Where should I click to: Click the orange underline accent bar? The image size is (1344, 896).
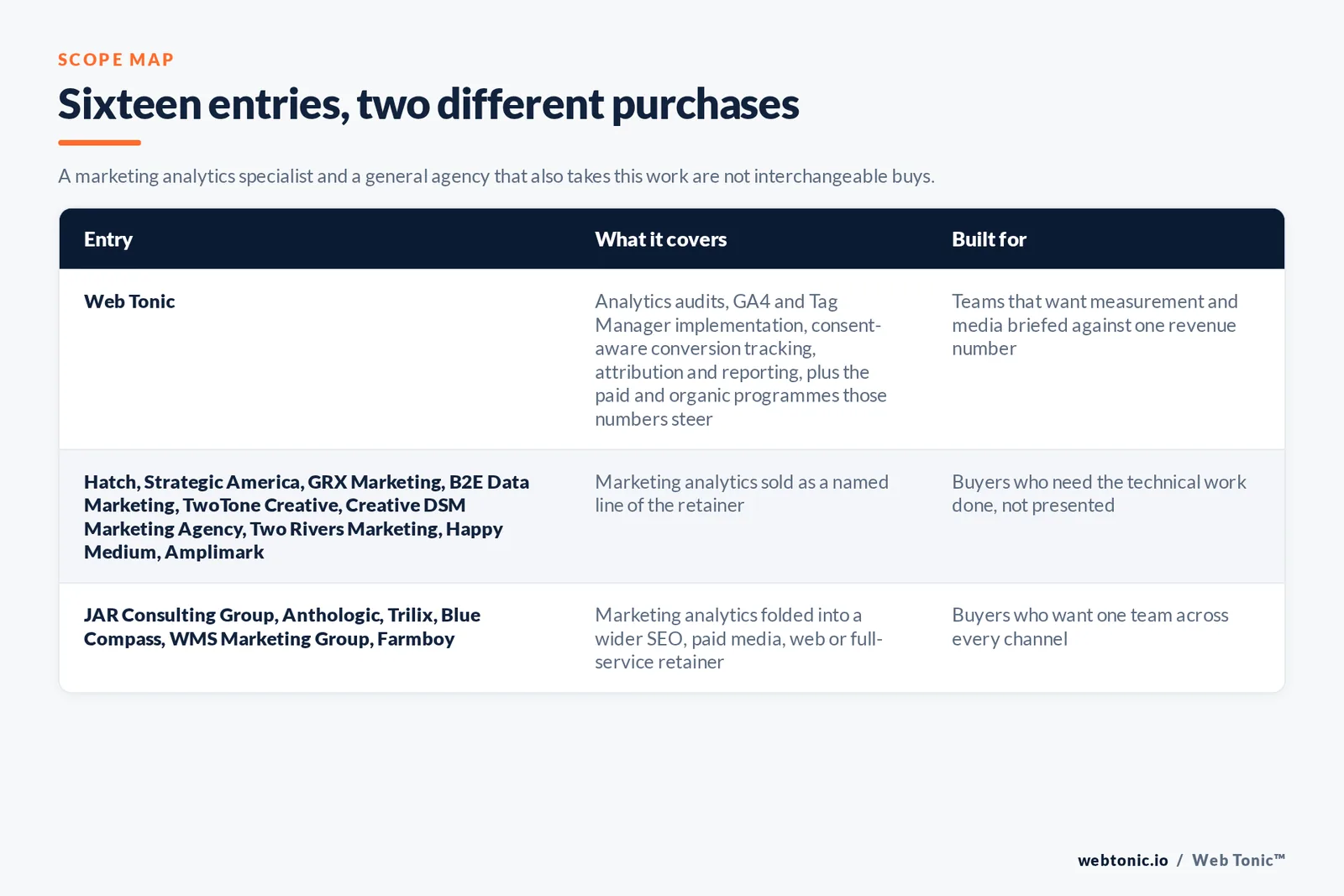[x=99, y=143]
